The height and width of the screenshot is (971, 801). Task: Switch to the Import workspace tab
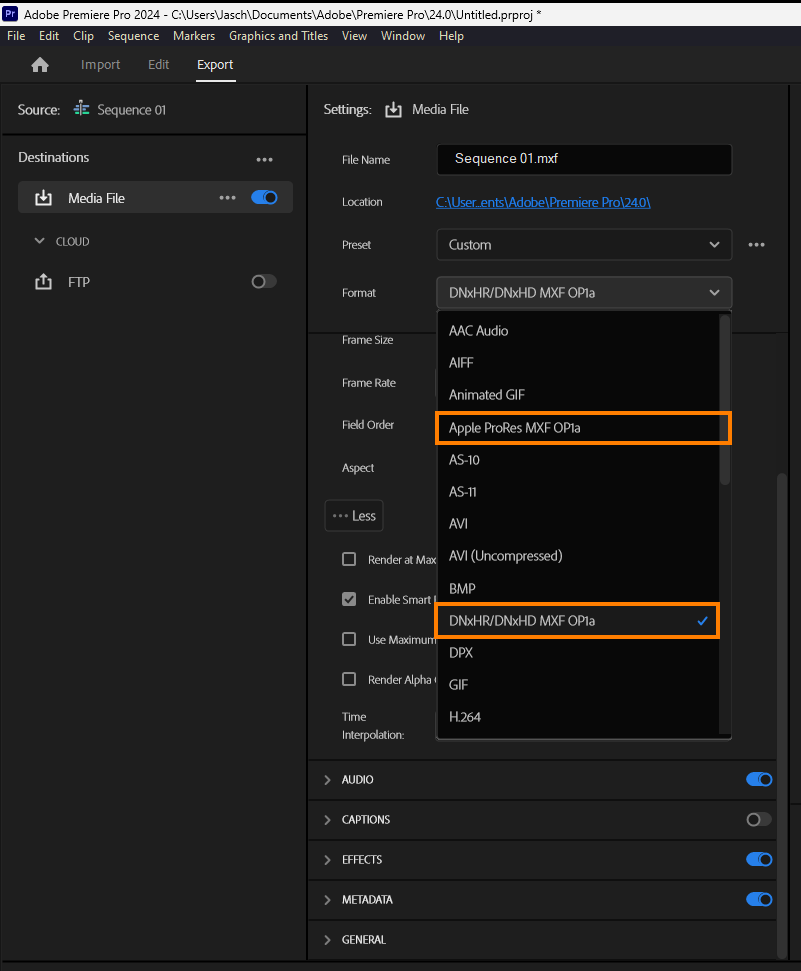pyautogui.click(x=100, y=64)
